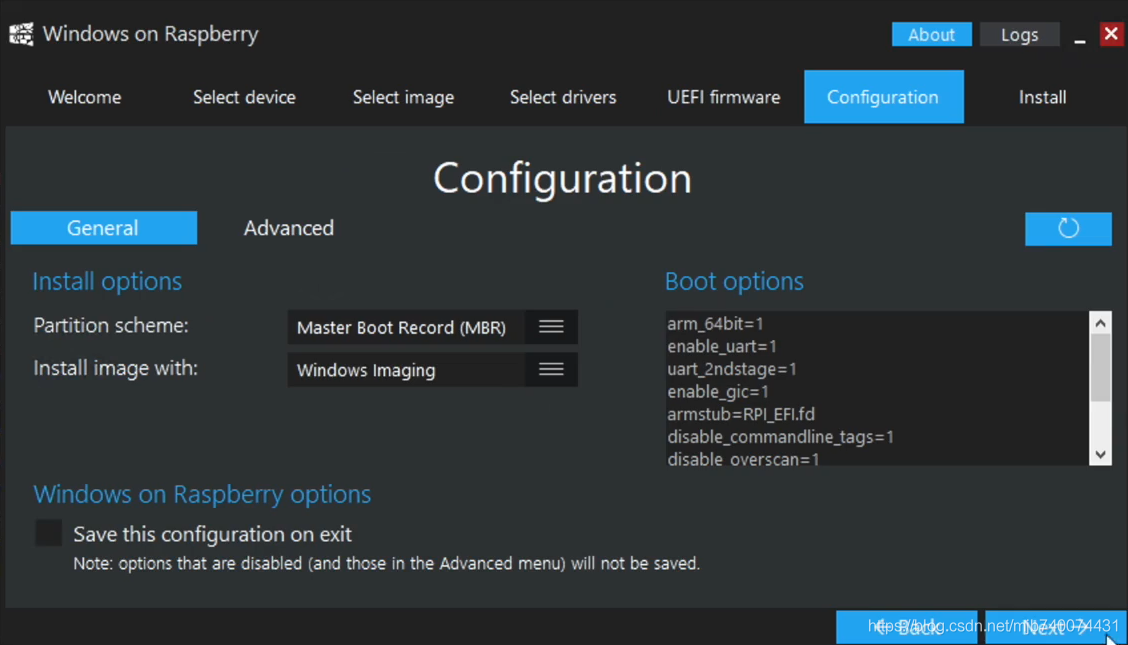Image resolution: width=1128 pixels, height=645 pixels.
Task: Select the General tab
Action: pos(103,228)
